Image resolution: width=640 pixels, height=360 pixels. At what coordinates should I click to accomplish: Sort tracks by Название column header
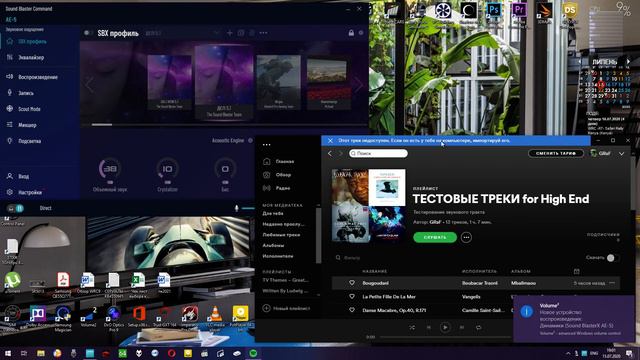coord(374,271)
